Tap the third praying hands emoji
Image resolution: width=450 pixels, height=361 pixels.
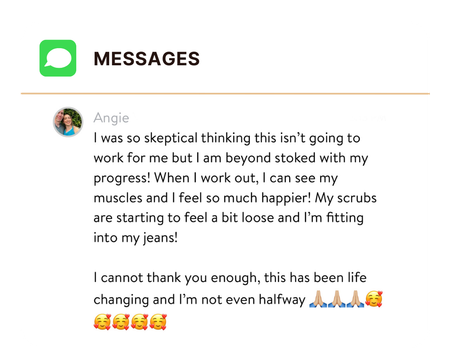click(x=355, y=299)
